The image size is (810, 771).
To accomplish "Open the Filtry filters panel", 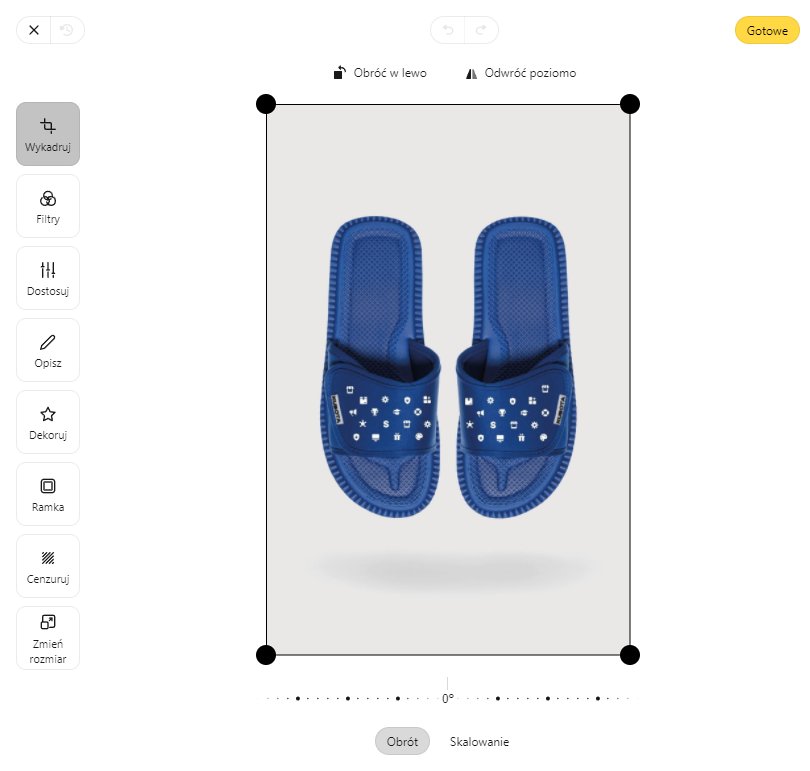I will click(x=48, y=206).
